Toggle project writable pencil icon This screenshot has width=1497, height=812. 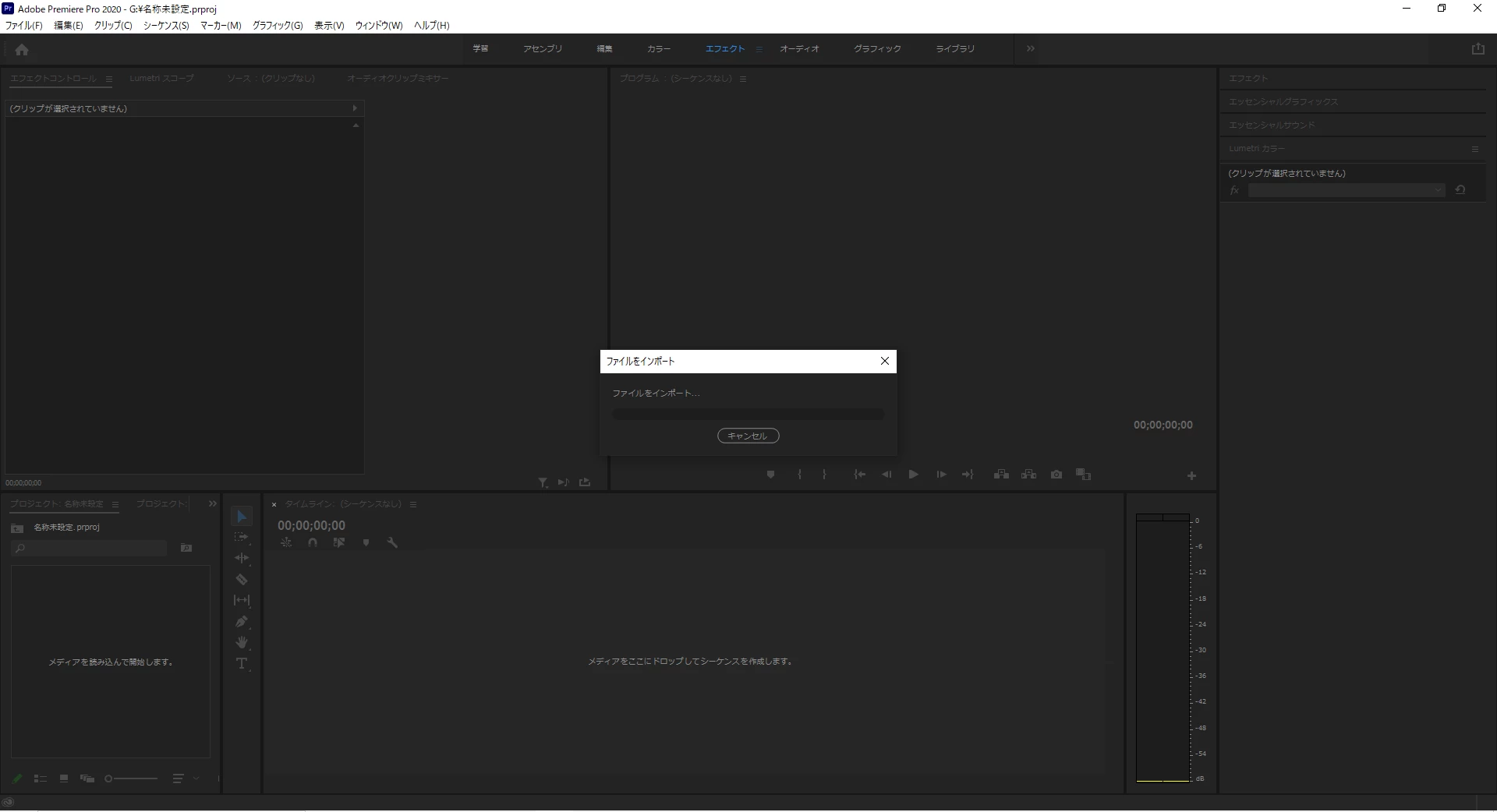click(x=17, y=778)
